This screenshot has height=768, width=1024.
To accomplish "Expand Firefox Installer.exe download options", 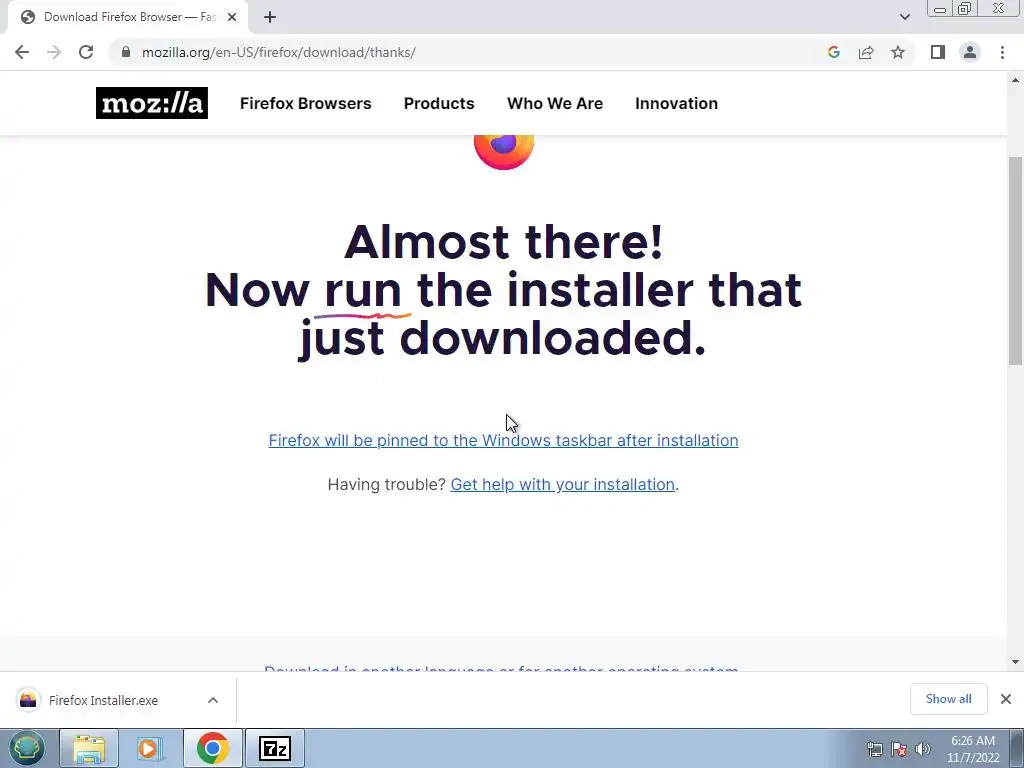I will click(213, 700).
